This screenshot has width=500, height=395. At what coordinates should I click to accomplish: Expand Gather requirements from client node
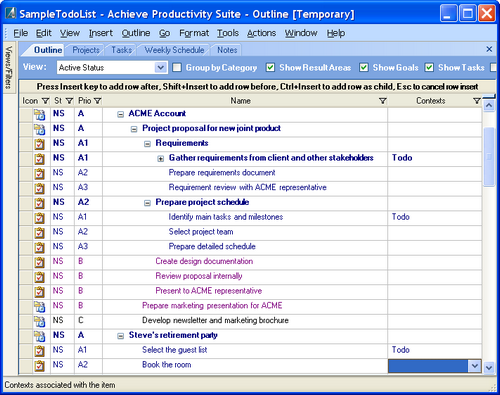(160, 159)
